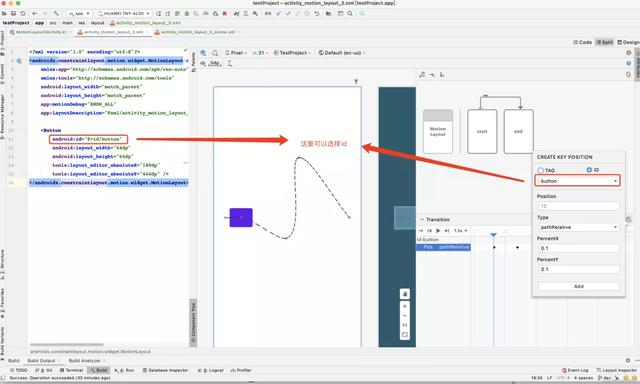Click the timeline play button
Viewport: 640px width, 384px height.
click(x=438, y=231)
